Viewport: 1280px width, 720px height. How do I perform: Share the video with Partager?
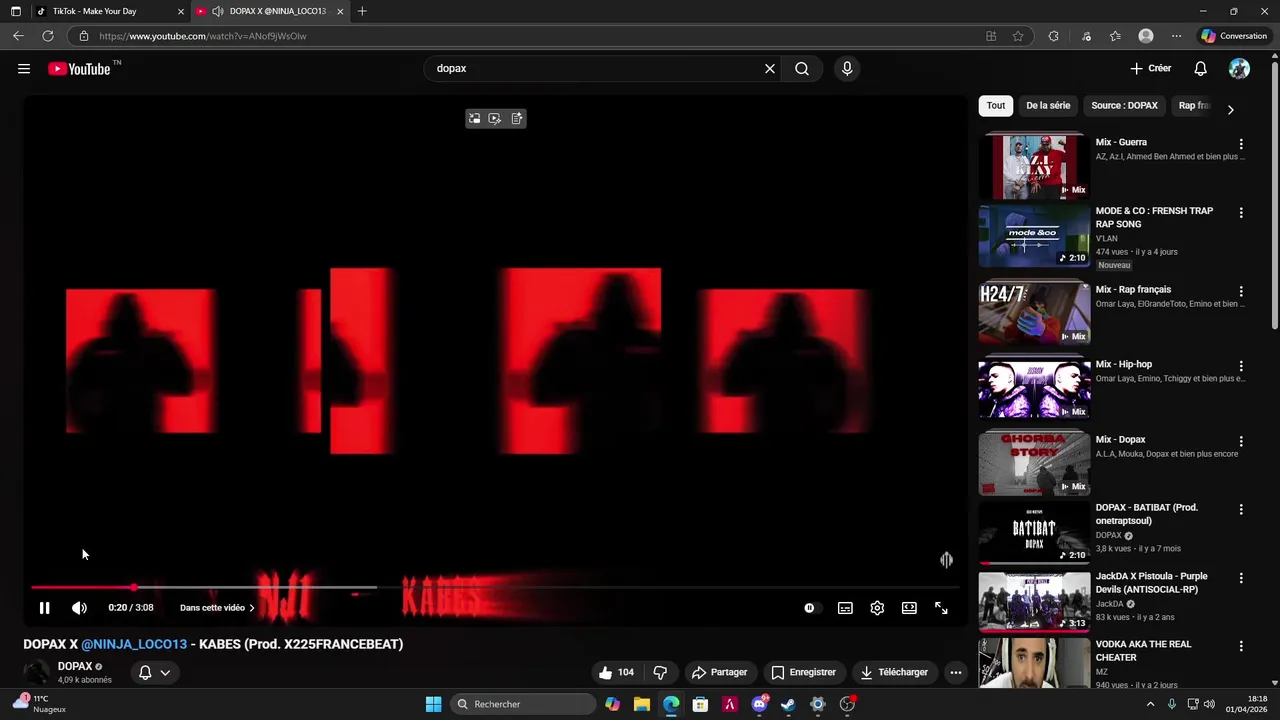click(720, 673)
